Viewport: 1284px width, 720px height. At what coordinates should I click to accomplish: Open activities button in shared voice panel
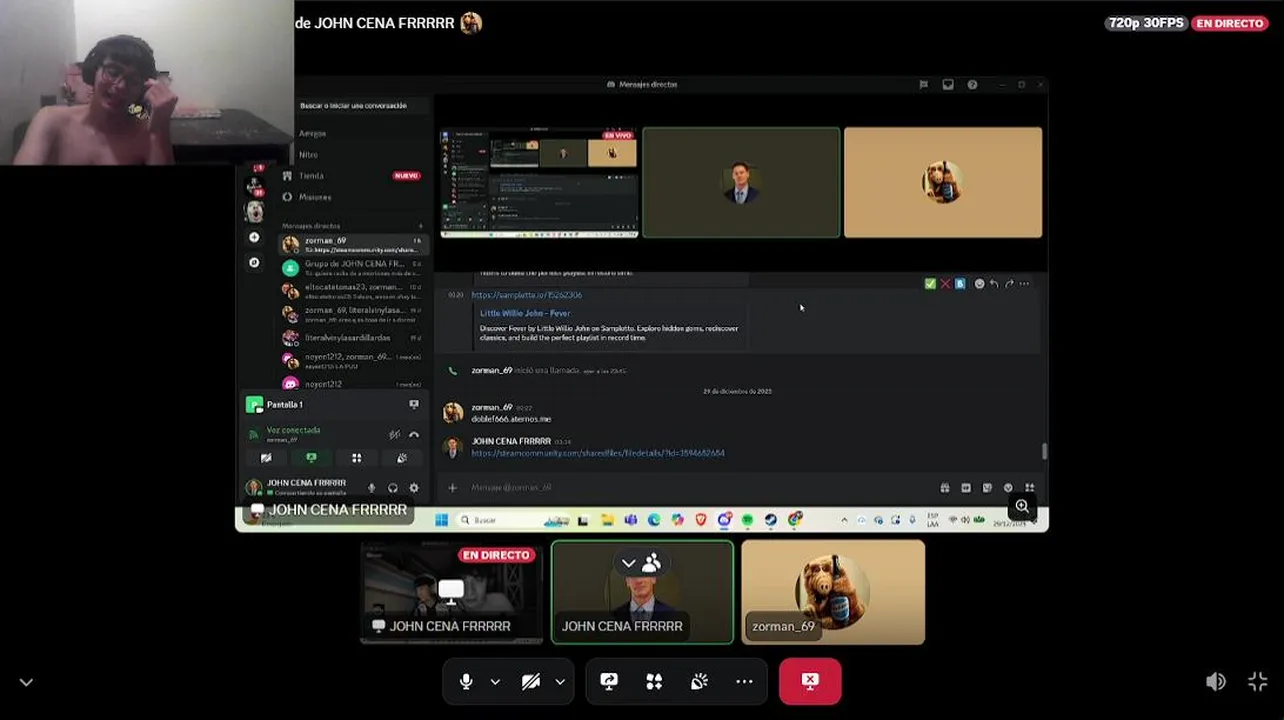[x=356, y=458]
